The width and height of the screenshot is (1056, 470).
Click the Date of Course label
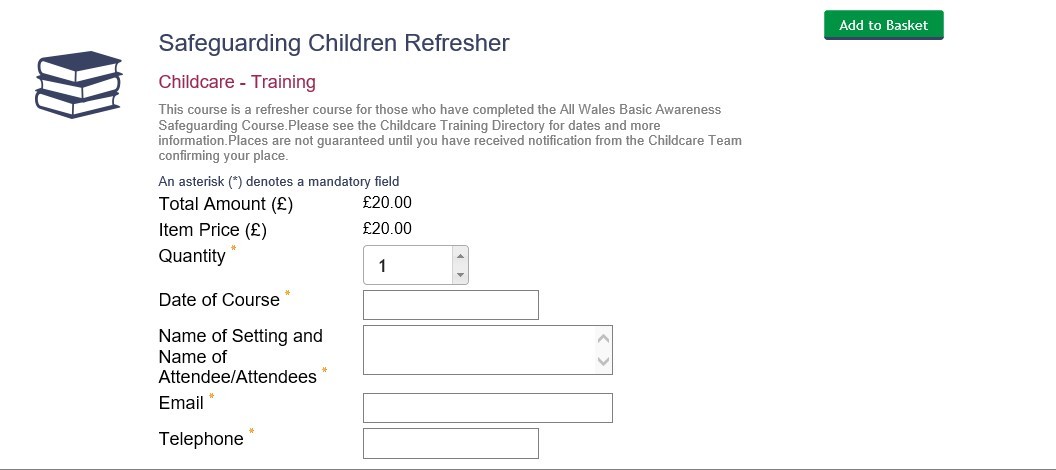coord(219,300)
